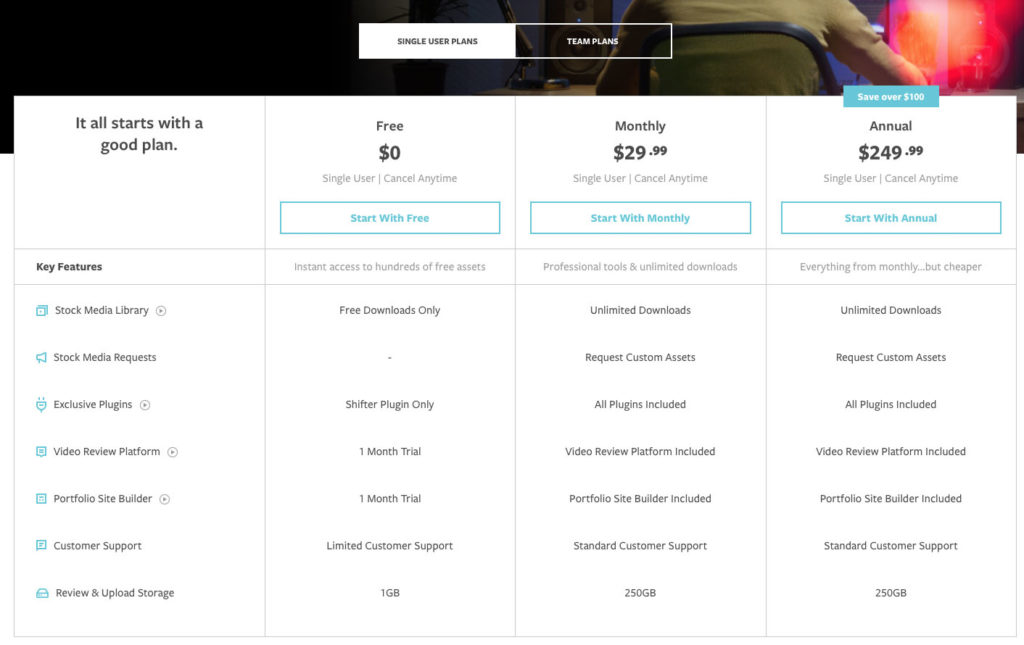Click the Customer Support feature label
The image size is (1024, 645).
click(98, 546)
